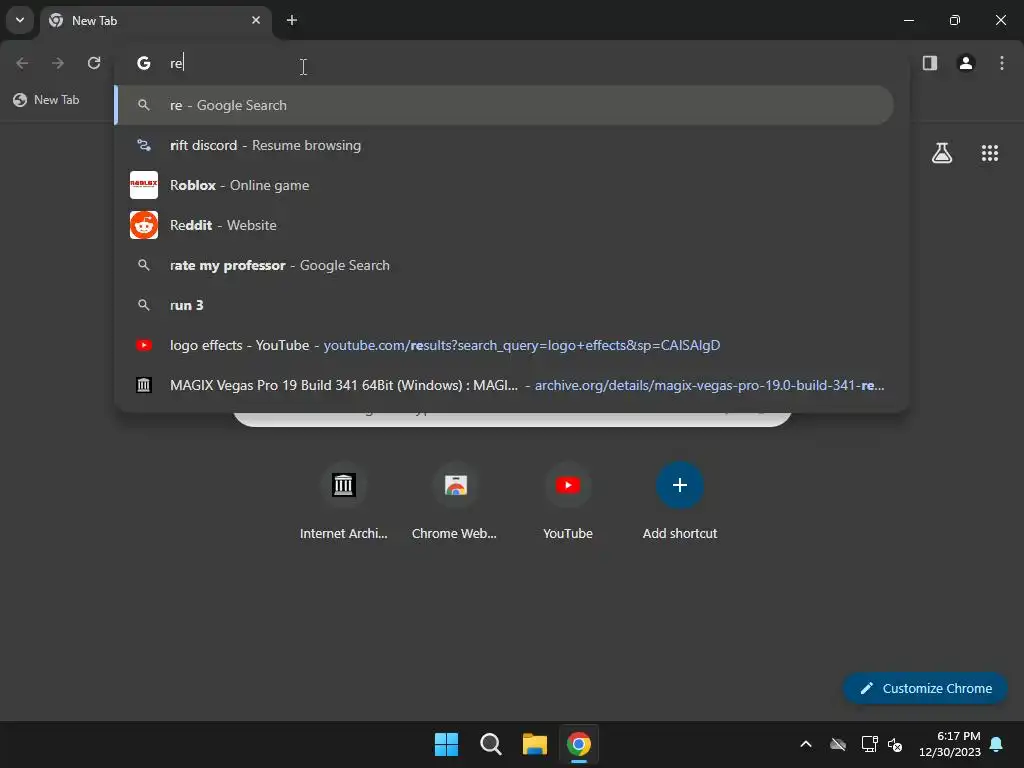Image resolution: width=1024 pixels, height=768 pixels.
Task: Click the YouTube icon in suggestion row
Action: [x=144, y=345]
